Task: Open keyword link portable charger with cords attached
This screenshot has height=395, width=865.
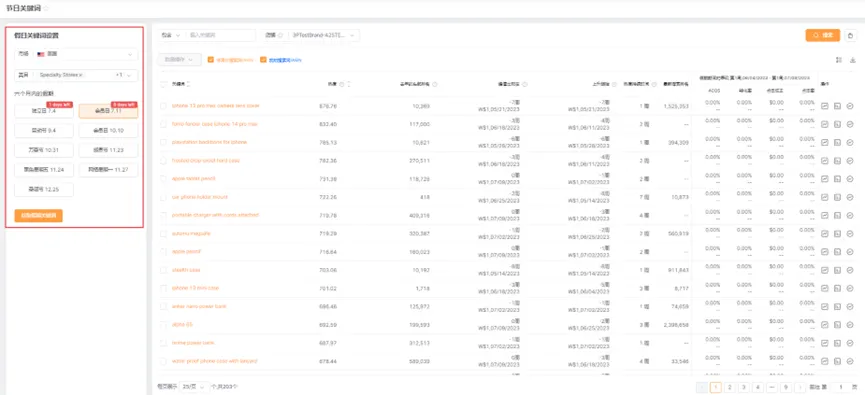Action: [215, 215]
